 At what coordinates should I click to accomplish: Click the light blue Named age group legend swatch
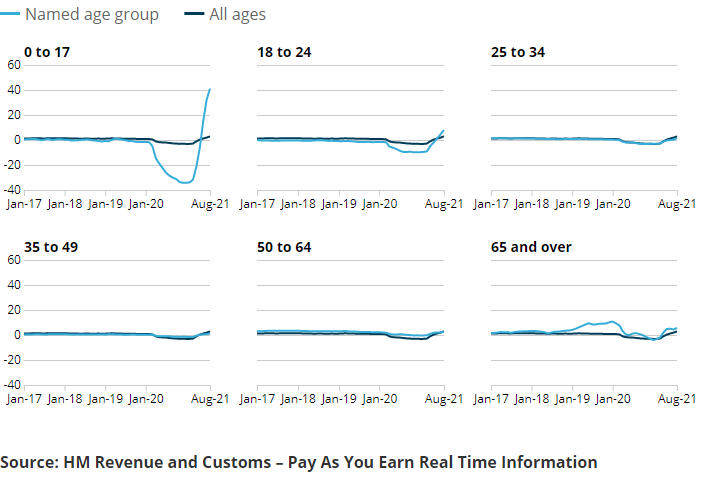[x=10, y=15]
